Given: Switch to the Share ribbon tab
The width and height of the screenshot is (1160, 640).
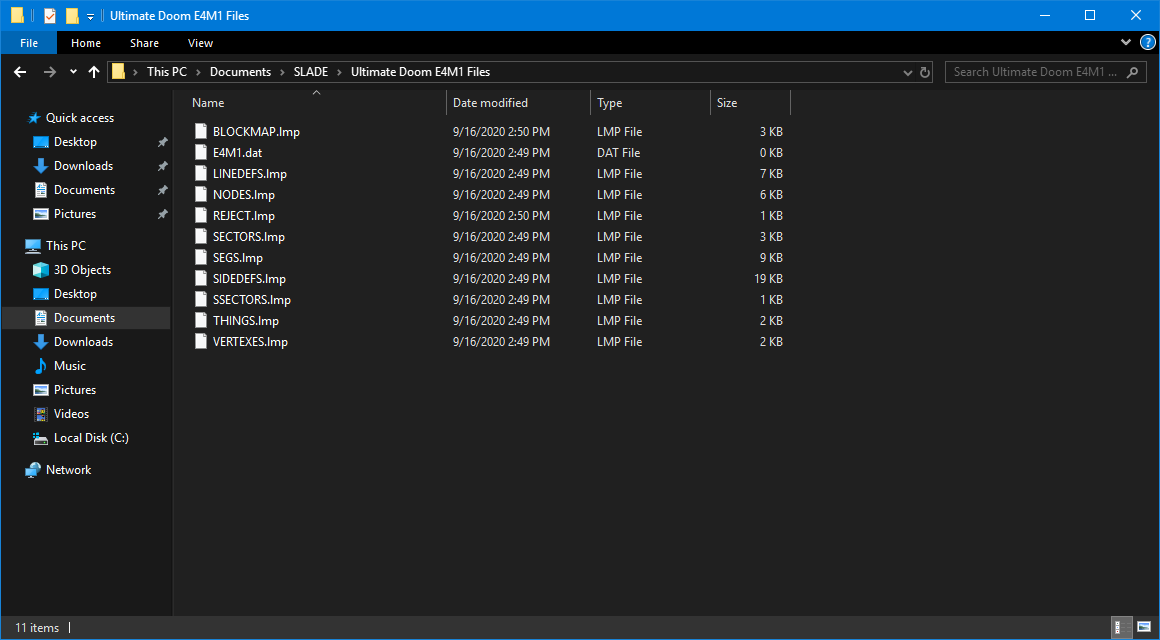Looking at the screenshot, I should 144,43.
